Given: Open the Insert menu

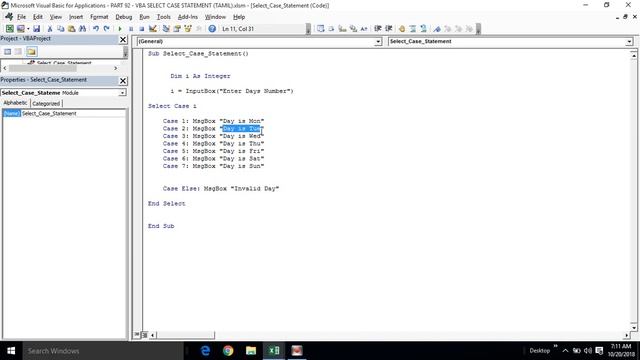Looking at the screenshot, I should 76,17.
